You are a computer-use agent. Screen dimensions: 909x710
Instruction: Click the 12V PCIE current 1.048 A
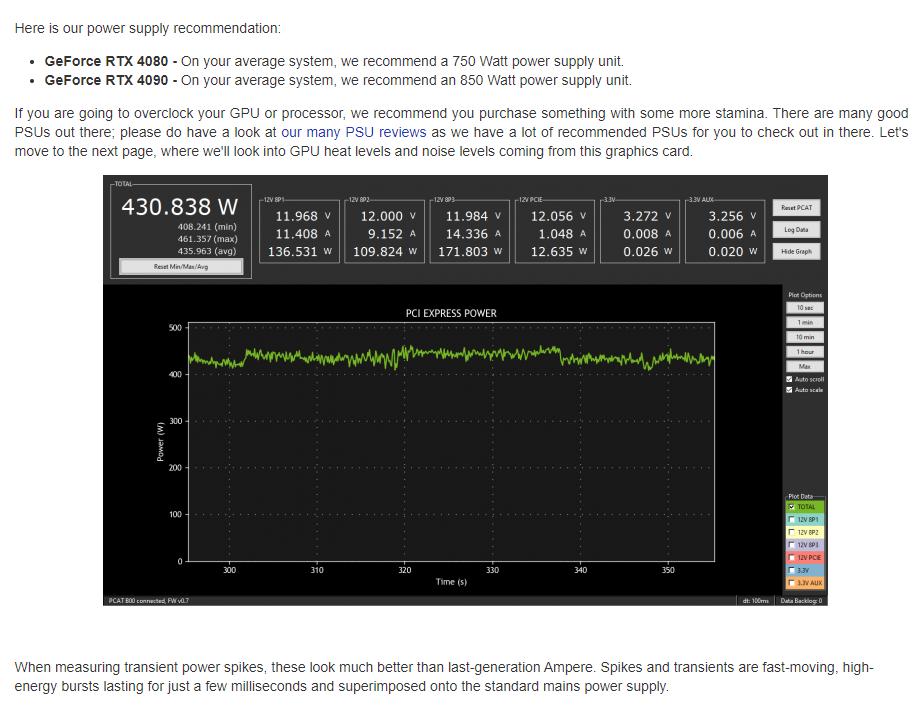click(x=562, y=234)
